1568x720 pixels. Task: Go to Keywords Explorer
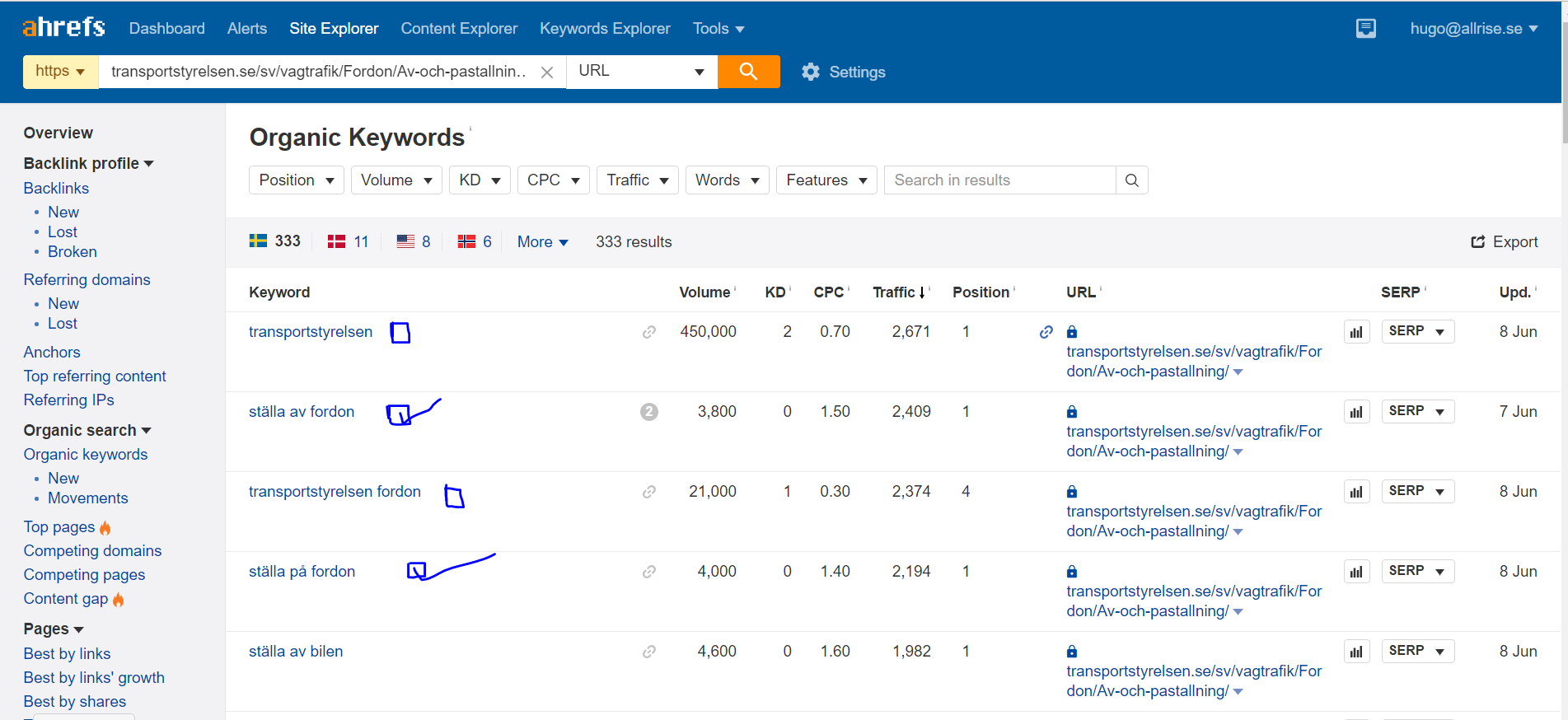tap(605, 29)
